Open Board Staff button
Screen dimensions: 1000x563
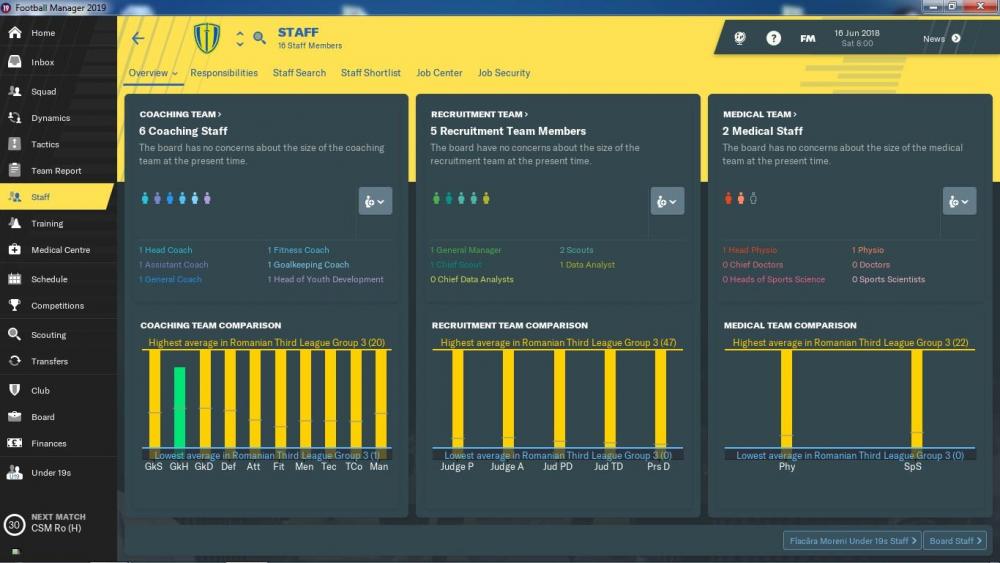[x=955, y=541]
